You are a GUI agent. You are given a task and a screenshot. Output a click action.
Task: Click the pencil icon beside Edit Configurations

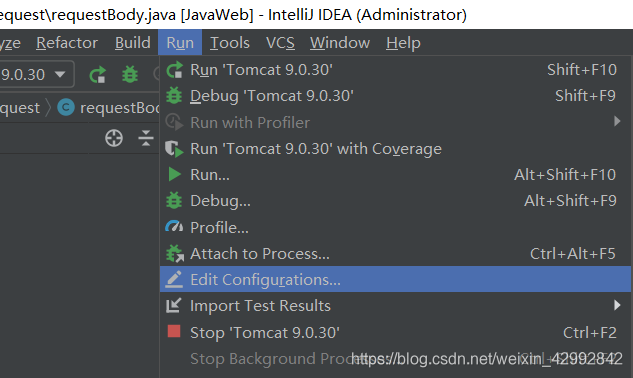tap(174, 279)
